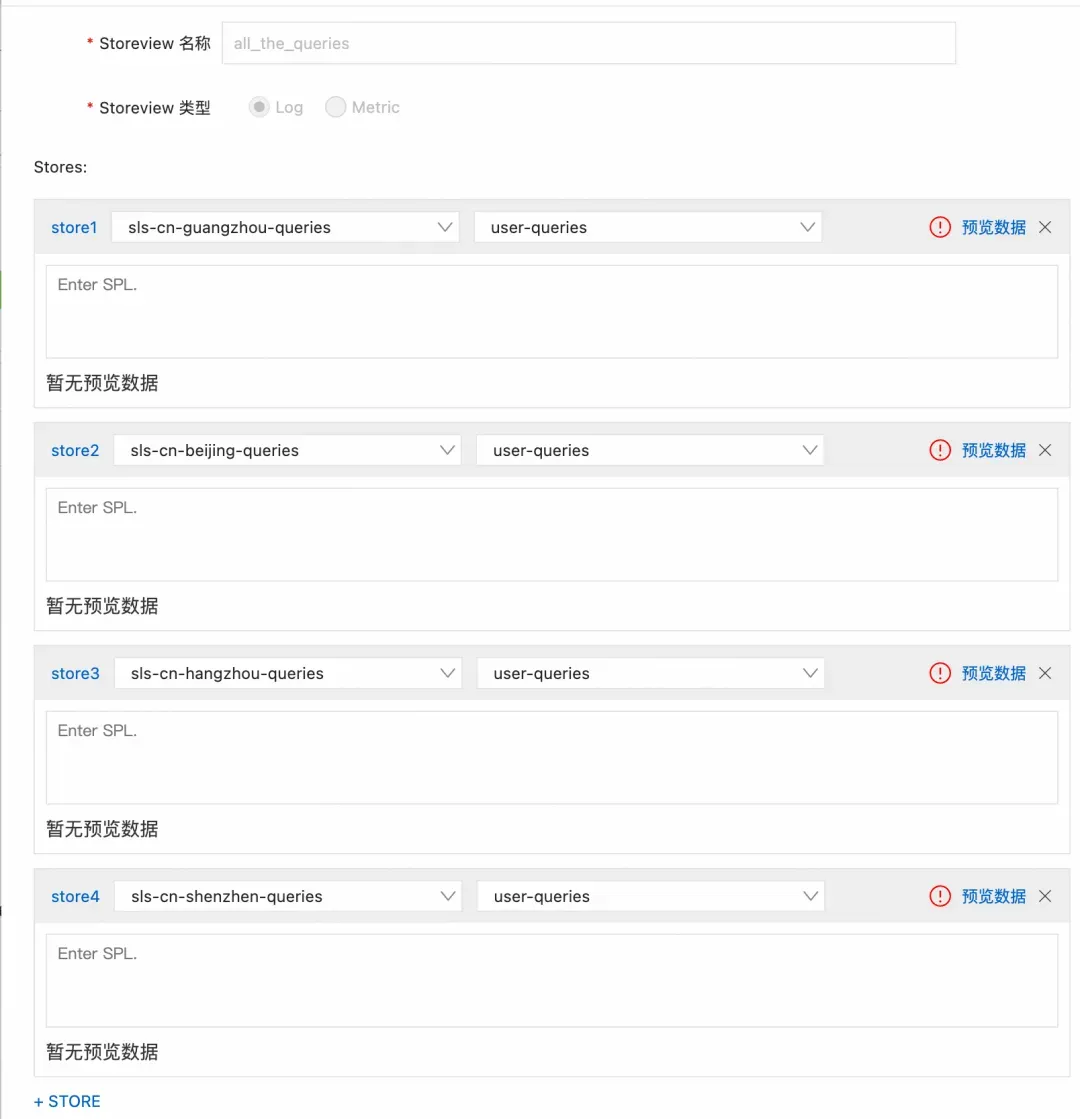Click 预览数据 link for store2
1080x1119 pixels.
pos(993,450)
